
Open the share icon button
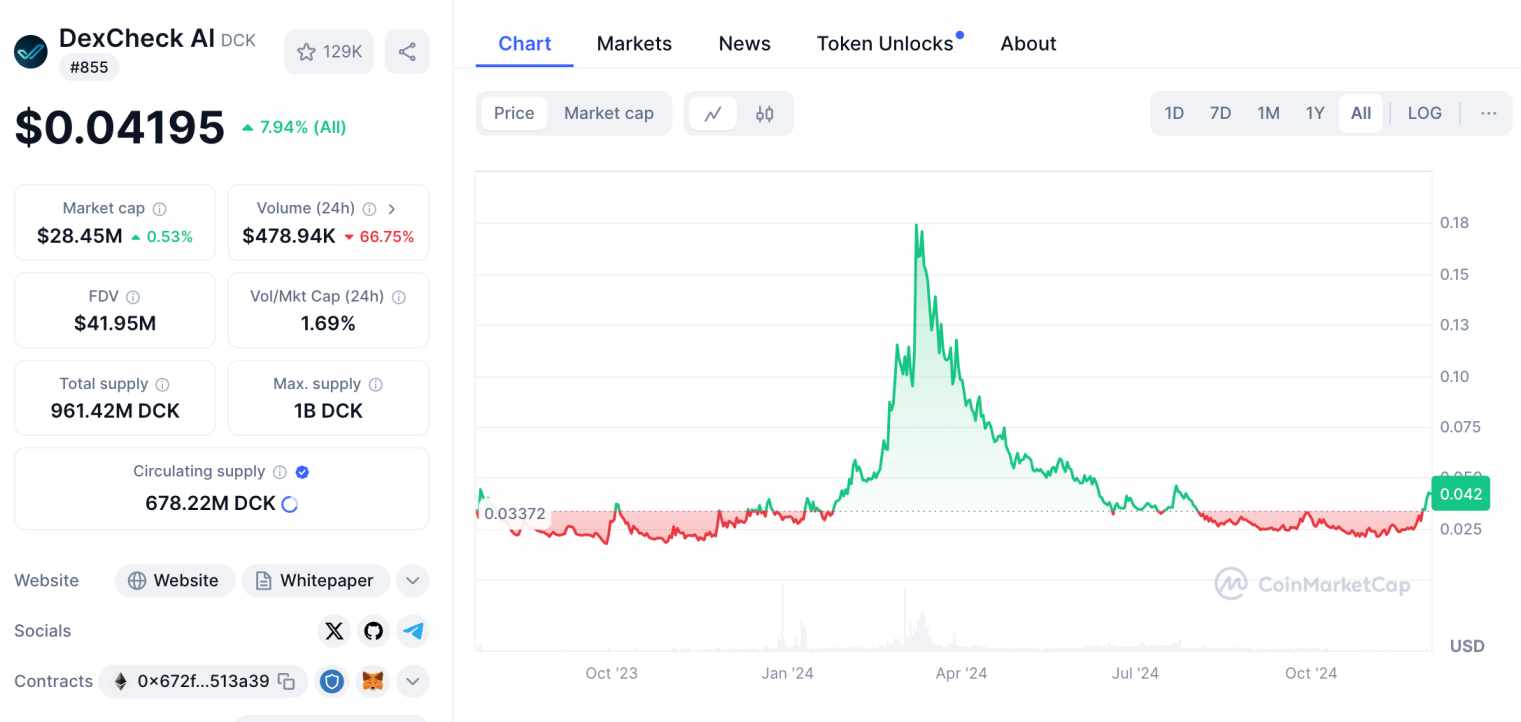[x=407, y=52]
